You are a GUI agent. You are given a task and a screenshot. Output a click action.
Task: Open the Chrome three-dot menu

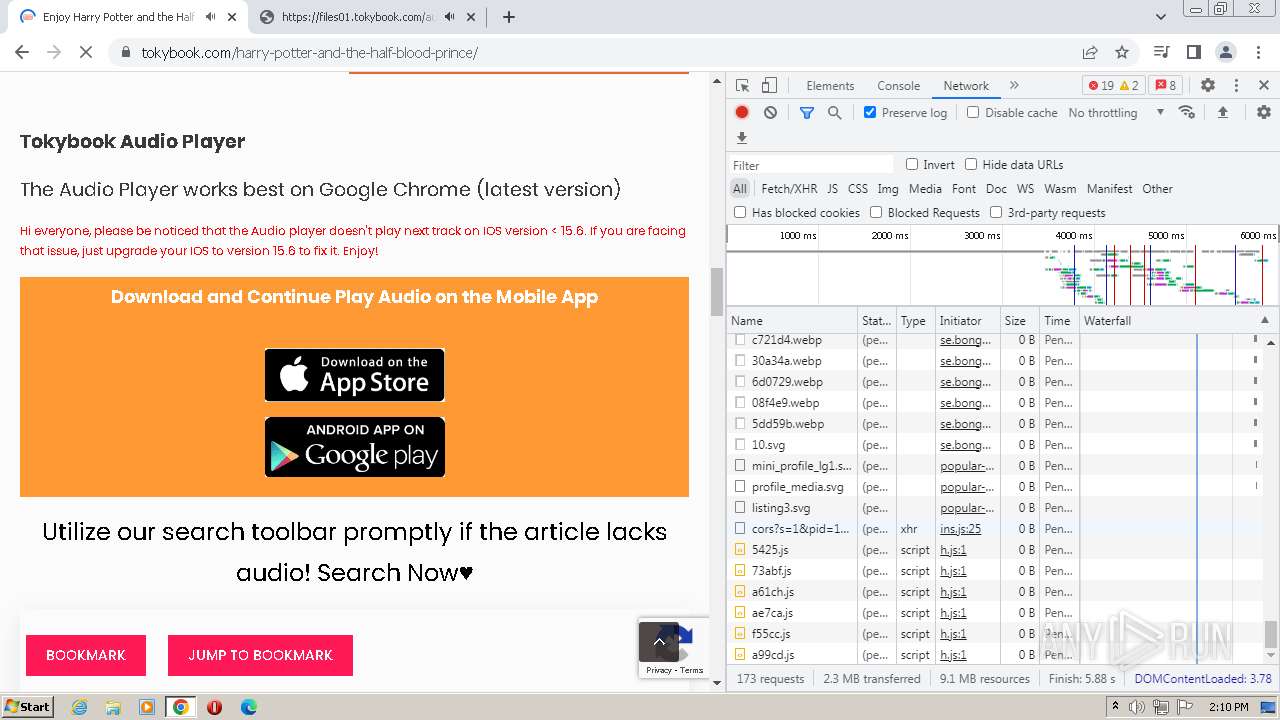coord(1256,52)
